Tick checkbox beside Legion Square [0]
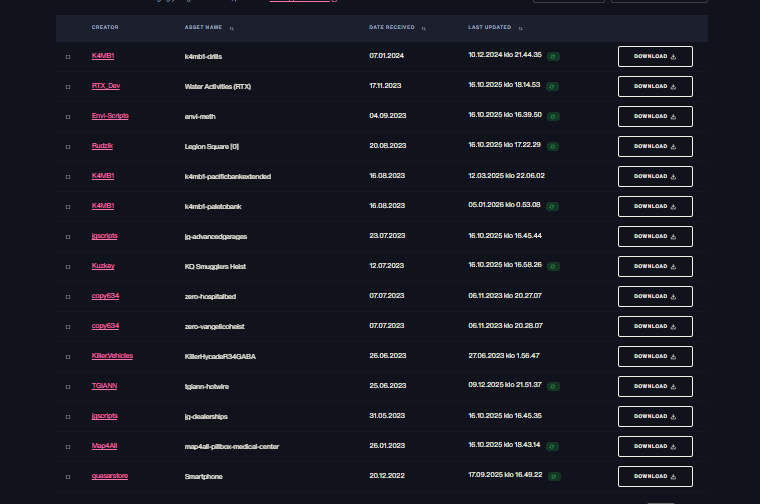Viewport: 760px width, 504px height. (x=68, y=147)
